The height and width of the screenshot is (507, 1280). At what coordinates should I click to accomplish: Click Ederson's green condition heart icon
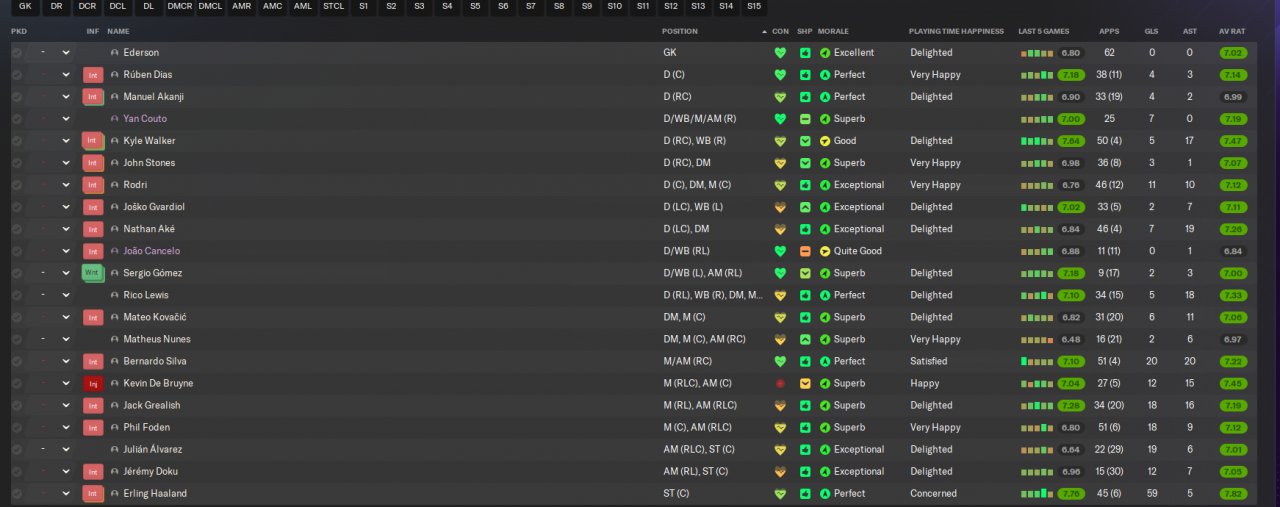[780, 53]
